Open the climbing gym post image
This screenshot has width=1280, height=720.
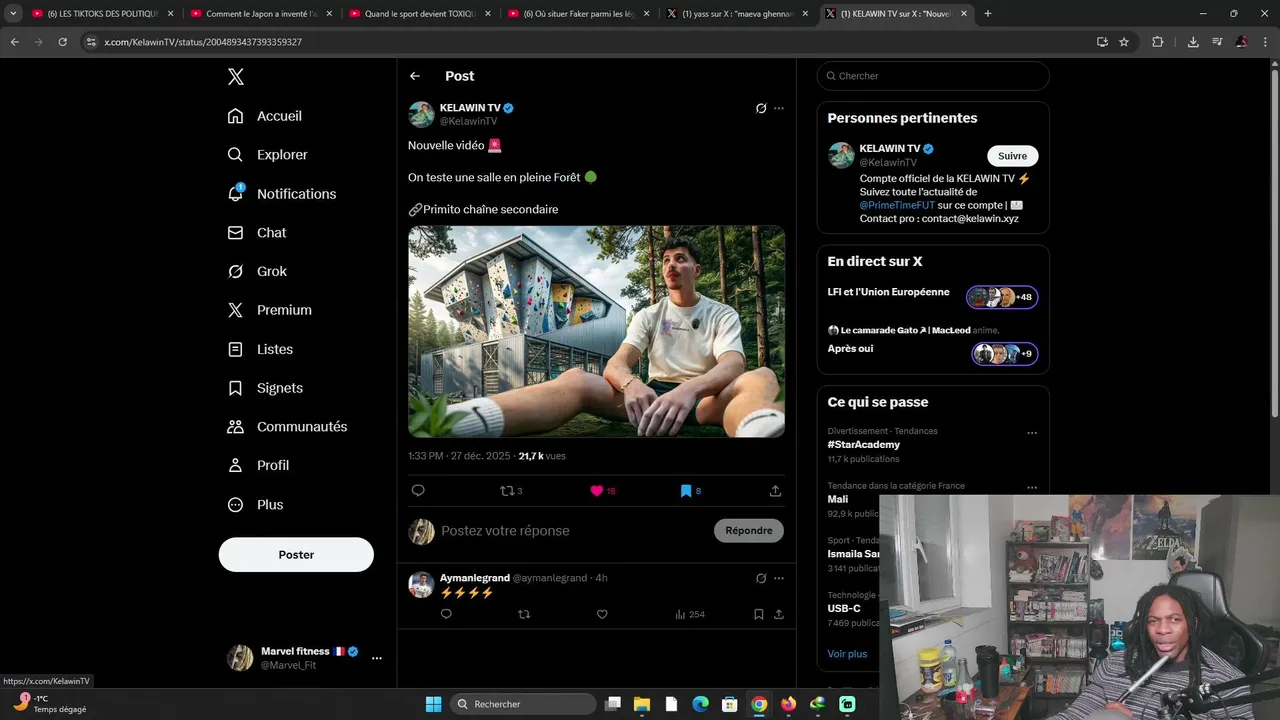[596, 331]
